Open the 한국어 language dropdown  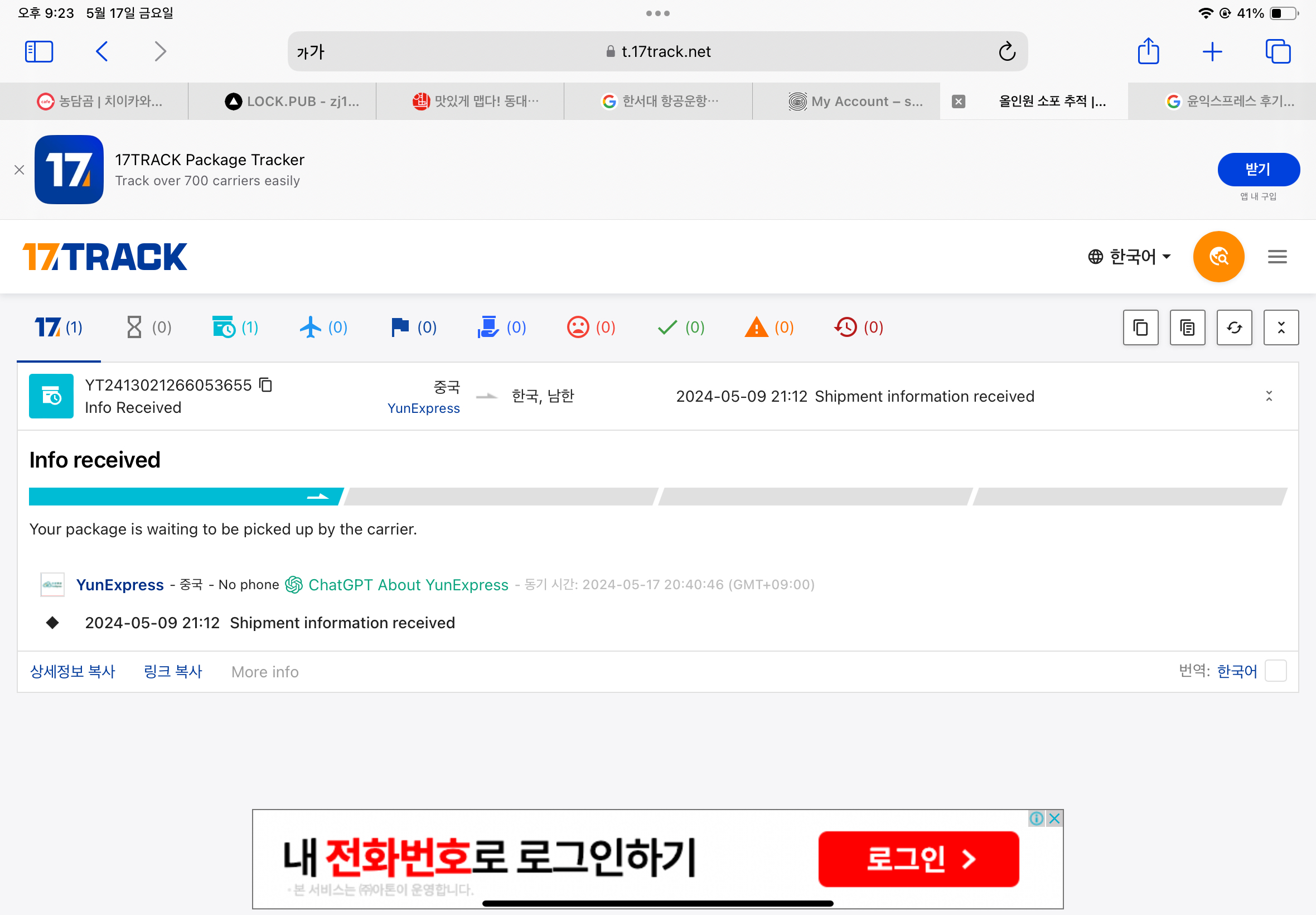pos(1129,256)
